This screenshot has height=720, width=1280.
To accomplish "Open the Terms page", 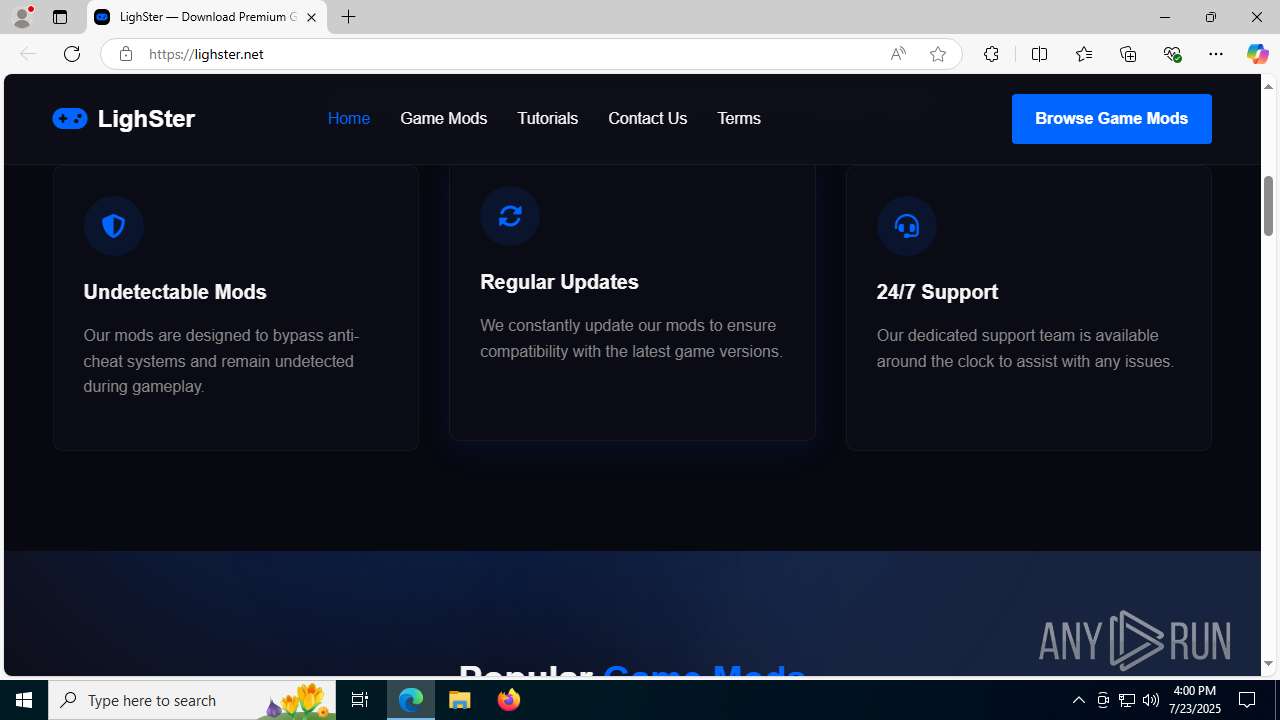I will pyautogui.click(x=739, y=118).
